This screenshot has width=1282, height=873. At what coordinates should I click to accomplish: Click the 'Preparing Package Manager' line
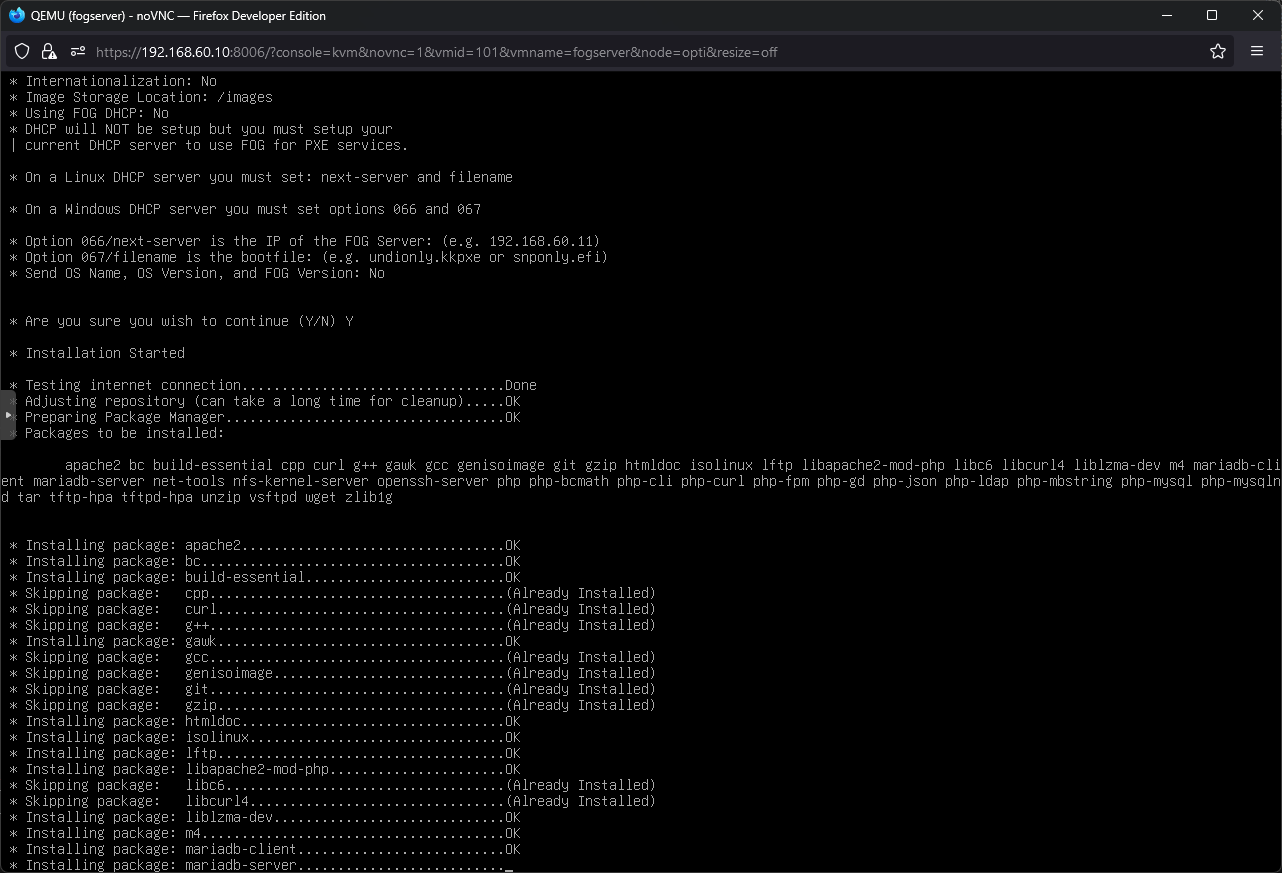(265, 417)
